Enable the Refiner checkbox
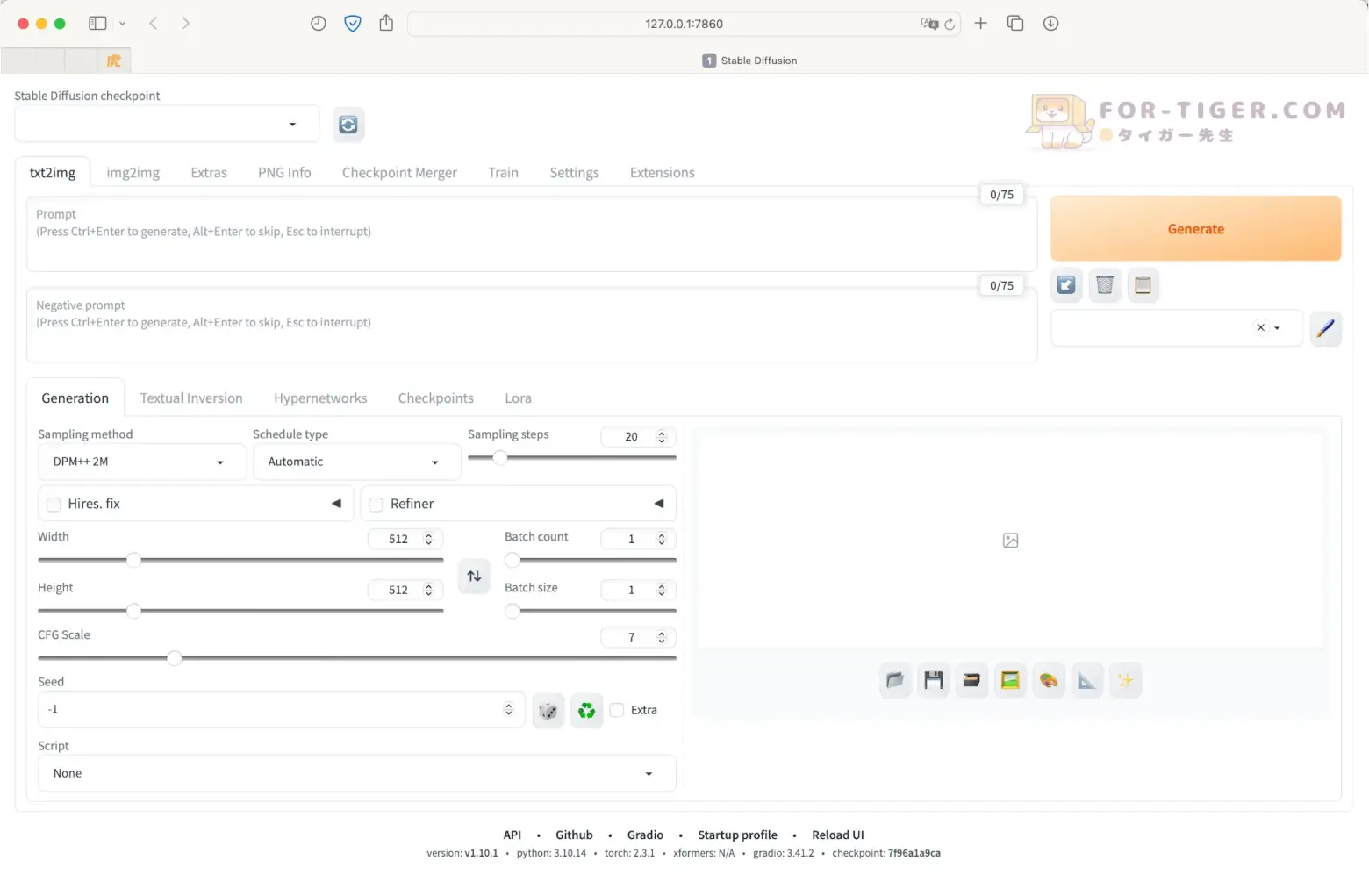The image size is (1369, 896). click(x=376, y=505)
